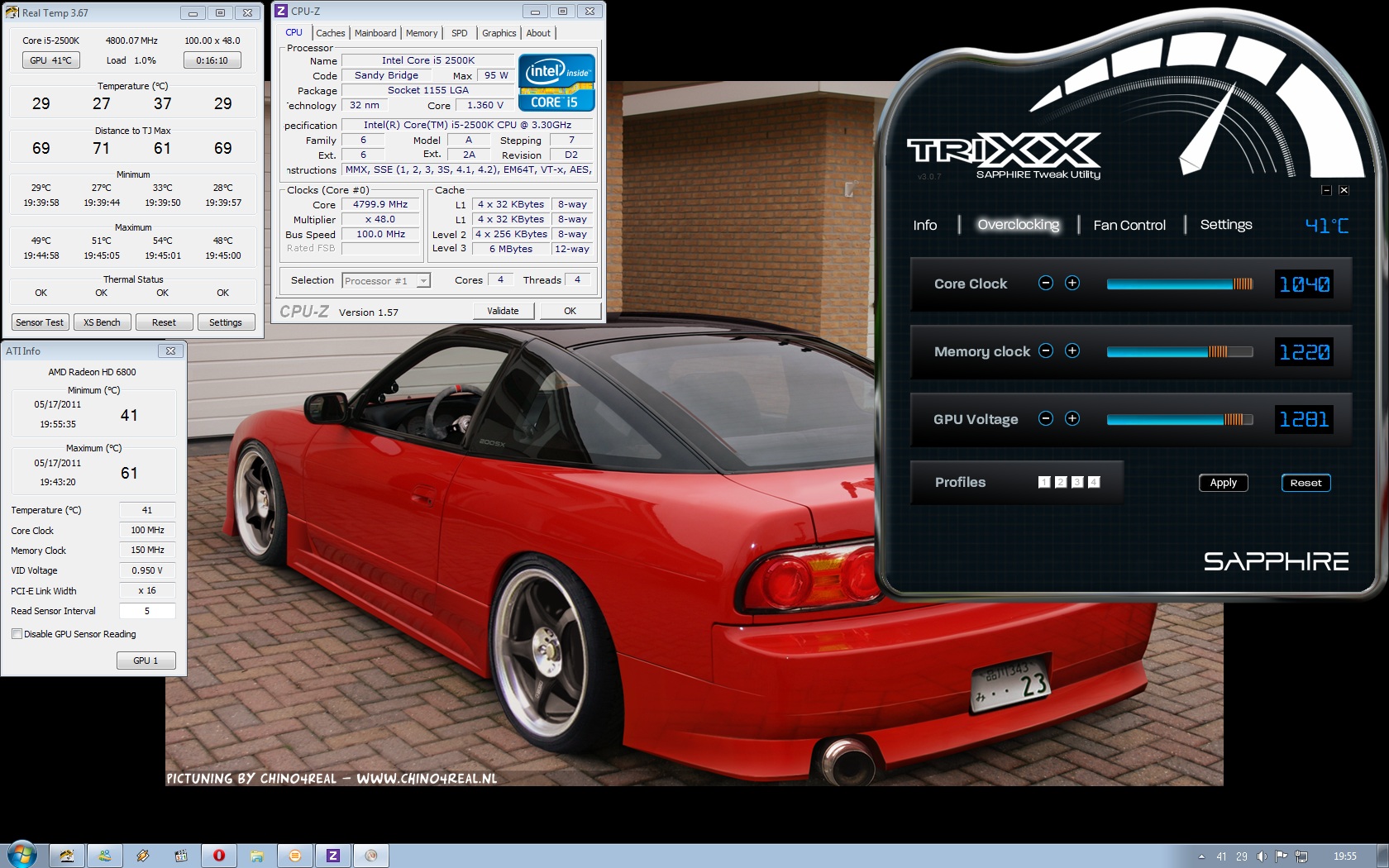Raise GPU Voltage using the plus icon

click(x=1072, y=418)
